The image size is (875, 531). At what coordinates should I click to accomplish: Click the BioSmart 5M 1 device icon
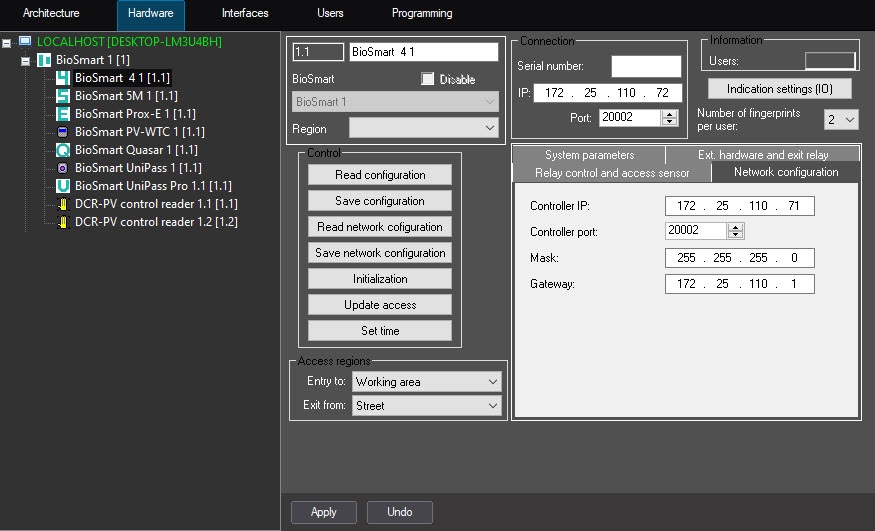pyautogui.click(x=63, y=96)
